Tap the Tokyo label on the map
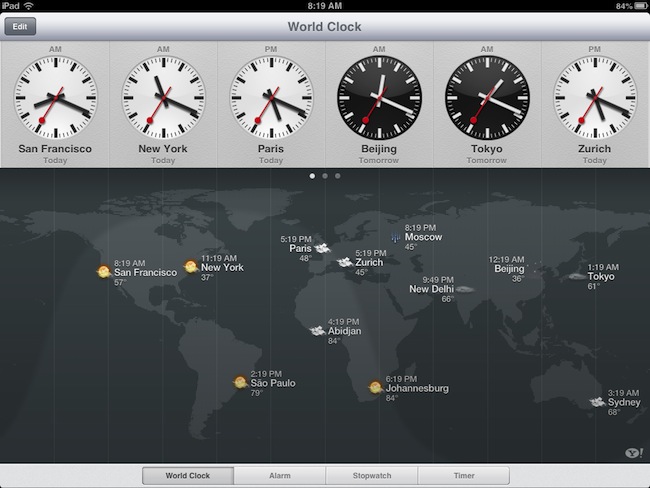Viewport: 650px width, 488px height. 601,277
